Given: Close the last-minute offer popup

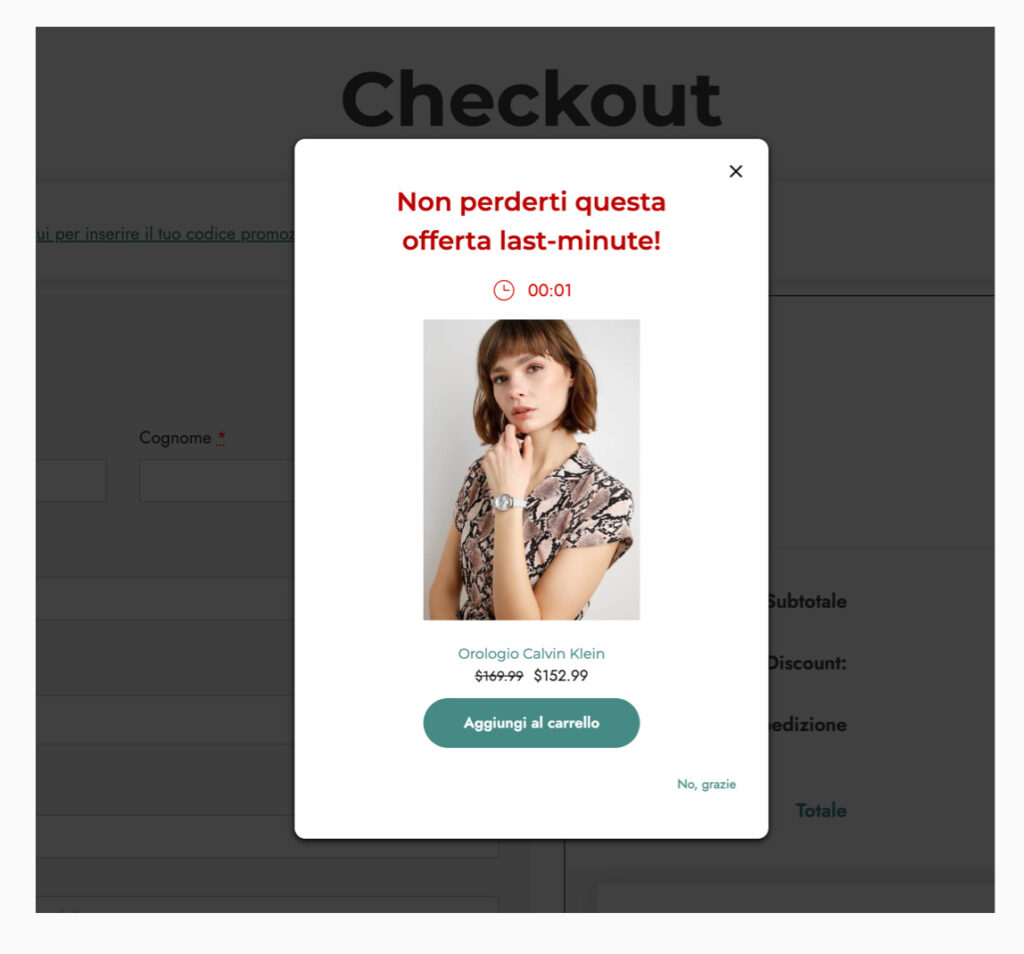Looking at the screenshot, I should [736, 171].
